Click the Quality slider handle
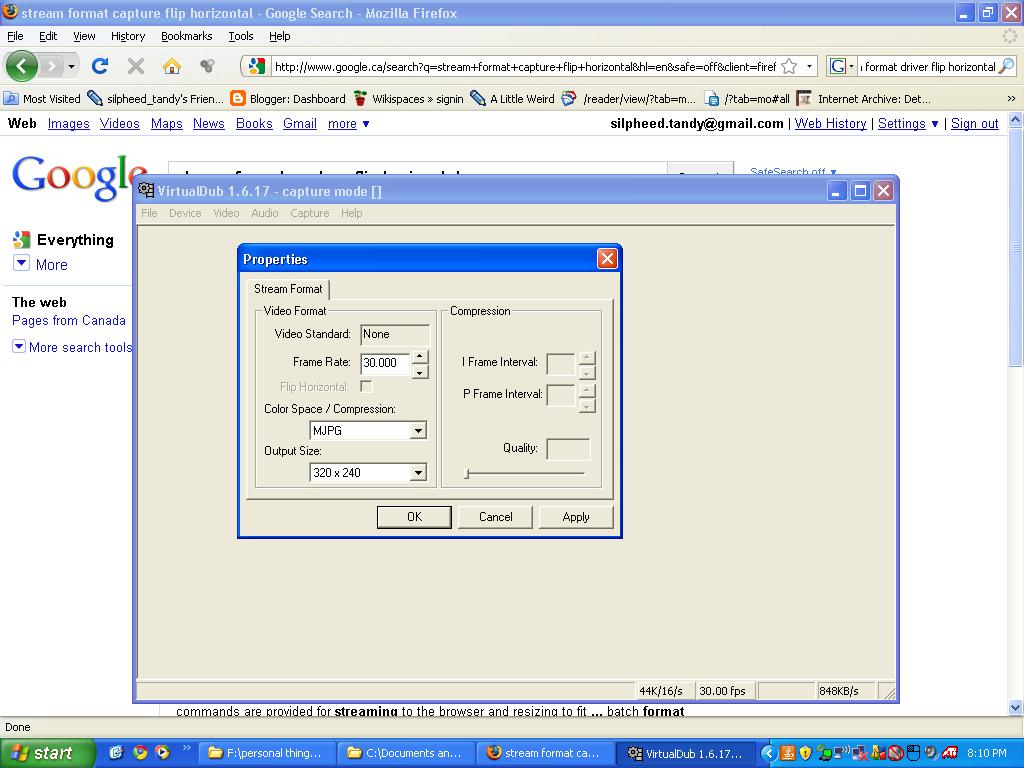Screen dimensions: 1024x768 (x=467, y=473)
